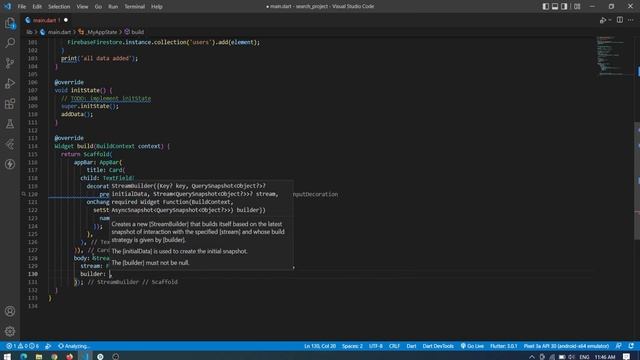Click the code action icon on line 120
This screenshot has width=640, height=360.
(24, 194)
